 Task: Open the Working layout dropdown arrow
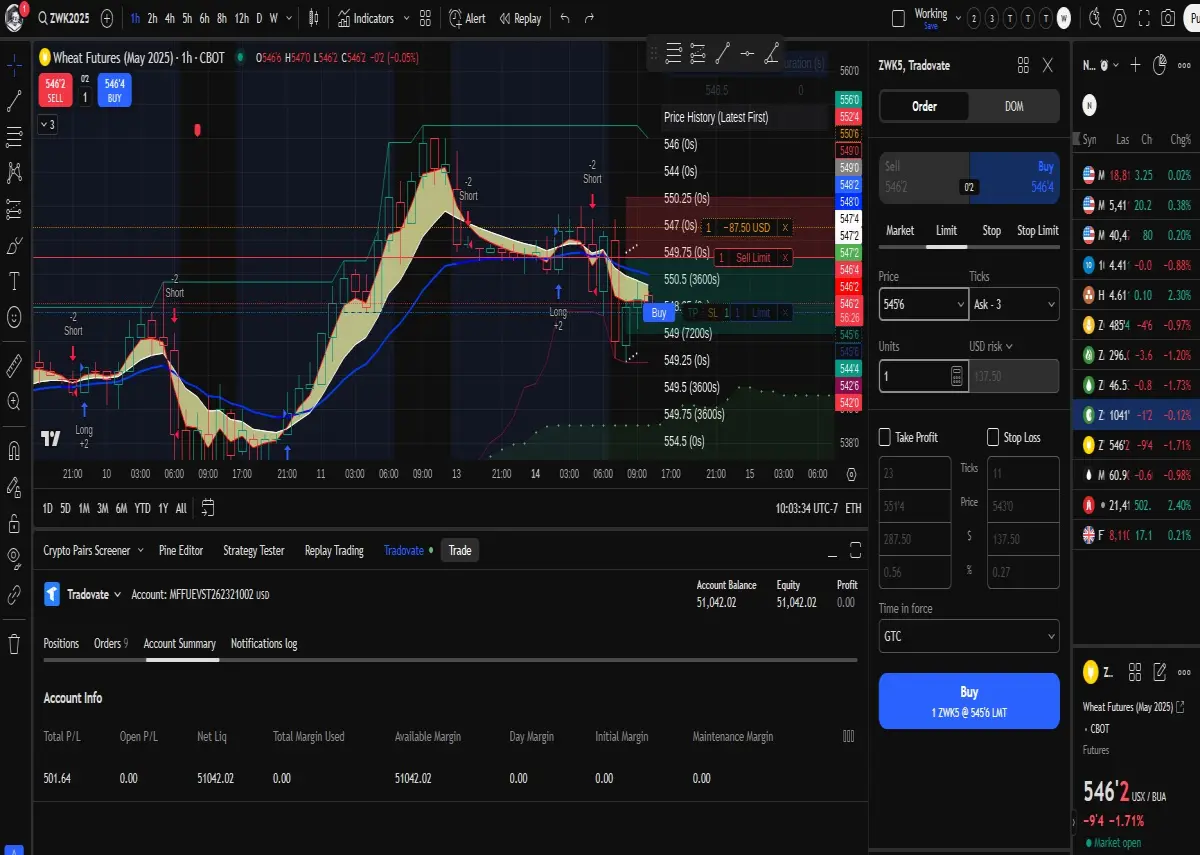(960, 18)
